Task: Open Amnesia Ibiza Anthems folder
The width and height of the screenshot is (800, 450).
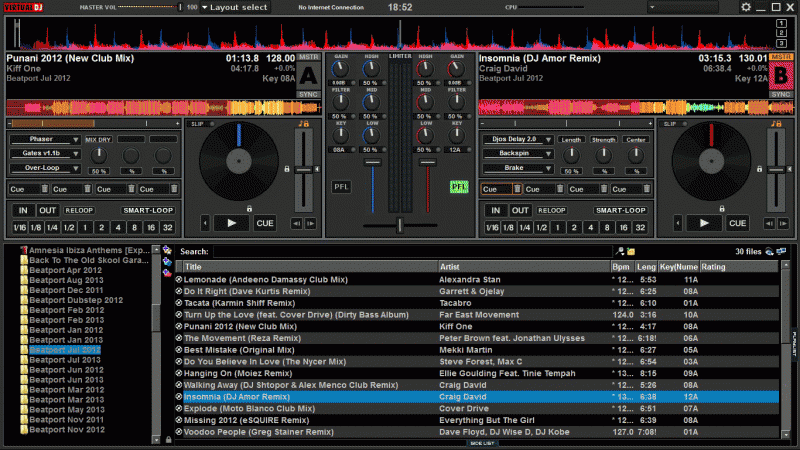Action: [89, 250]
